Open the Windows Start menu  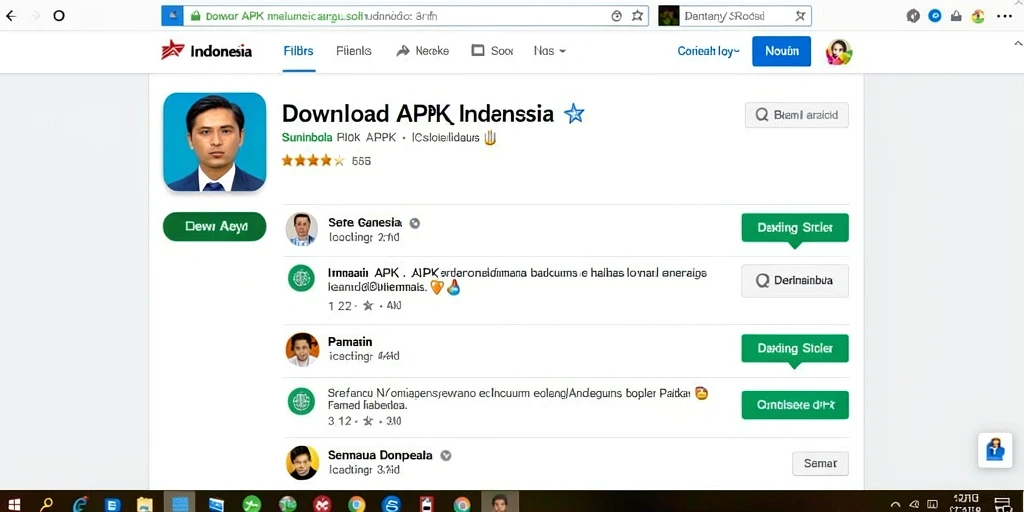(x=14, y=504)
